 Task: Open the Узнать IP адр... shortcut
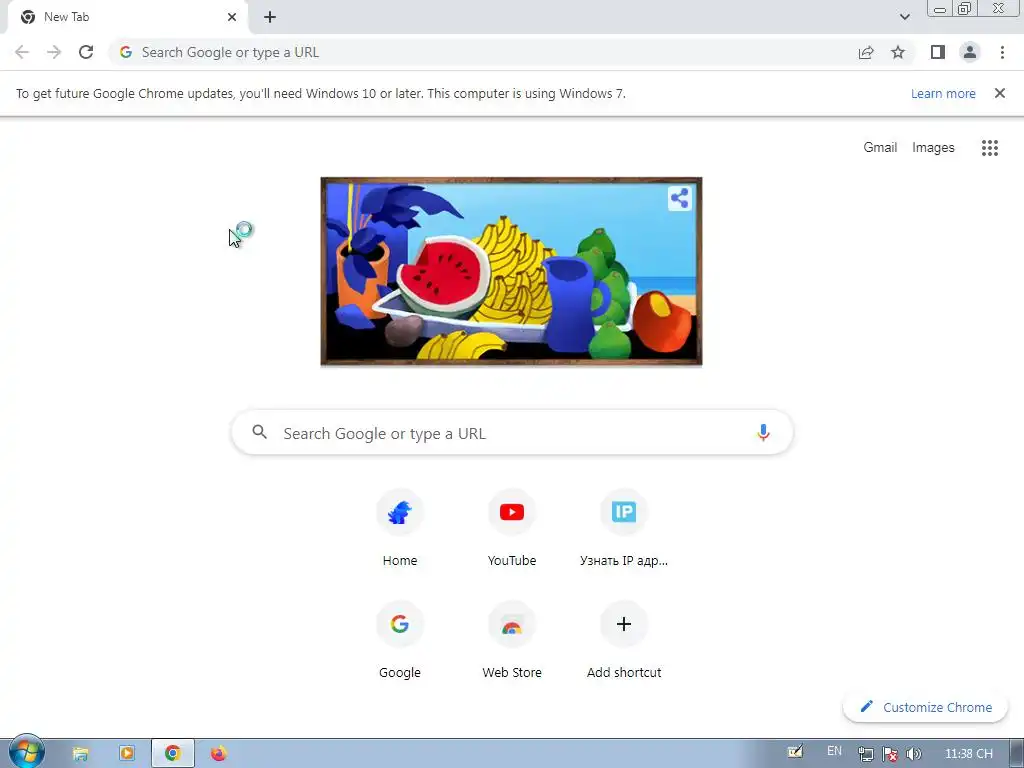coord(624,528)
